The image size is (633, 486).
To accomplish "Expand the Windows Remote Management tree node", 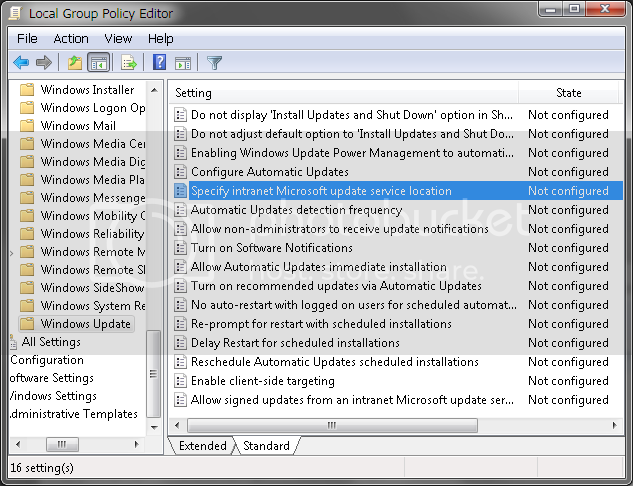I will coord(12,252).
